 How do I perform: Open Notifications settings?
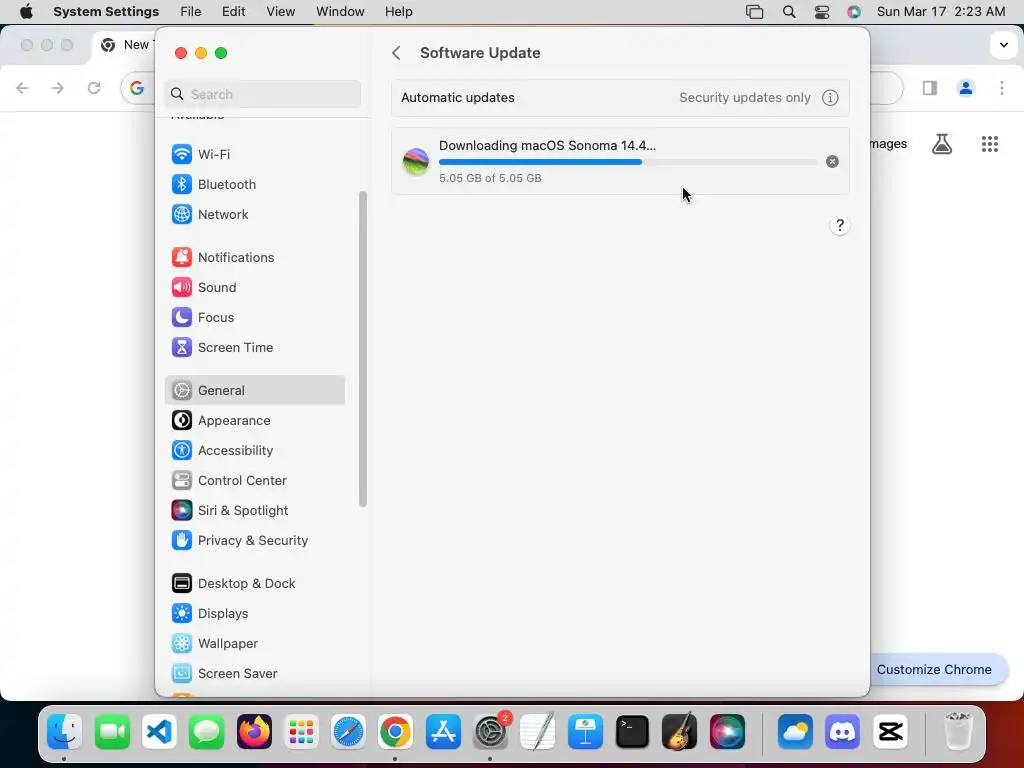coord(255,257)
